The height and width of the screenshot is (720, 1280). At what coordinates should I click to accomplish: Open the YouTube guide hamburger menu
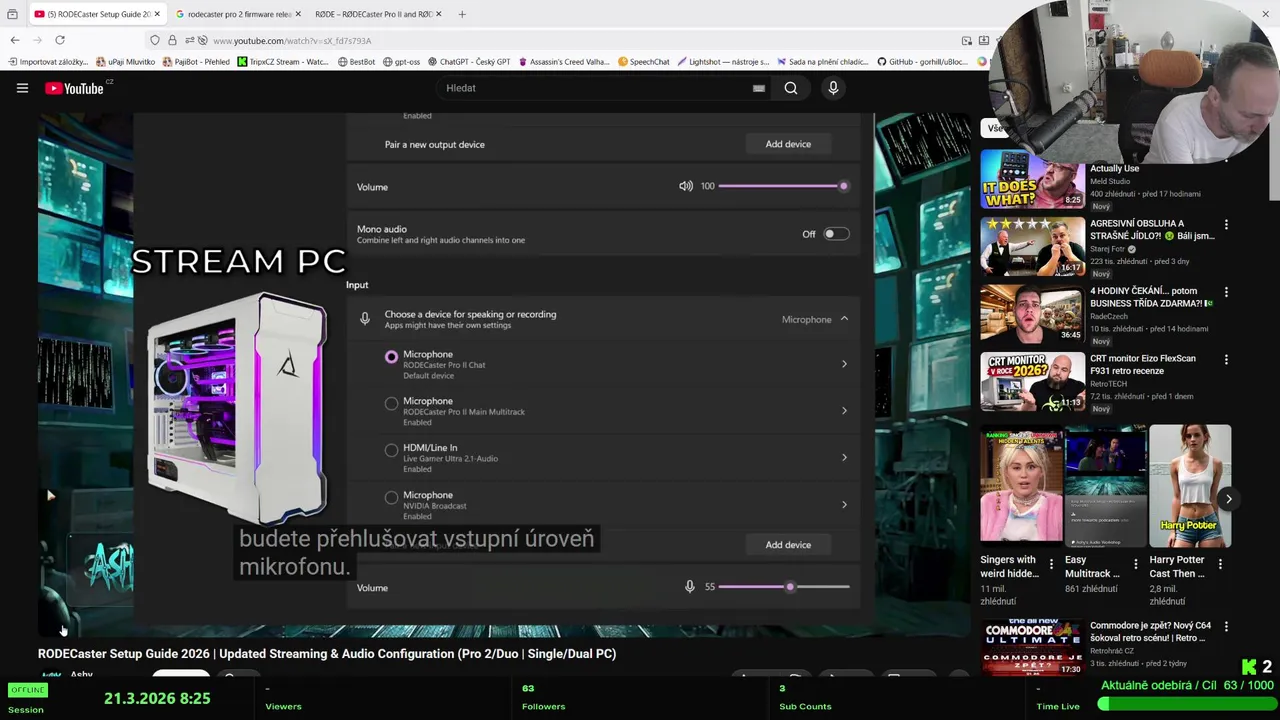(22, 88)
